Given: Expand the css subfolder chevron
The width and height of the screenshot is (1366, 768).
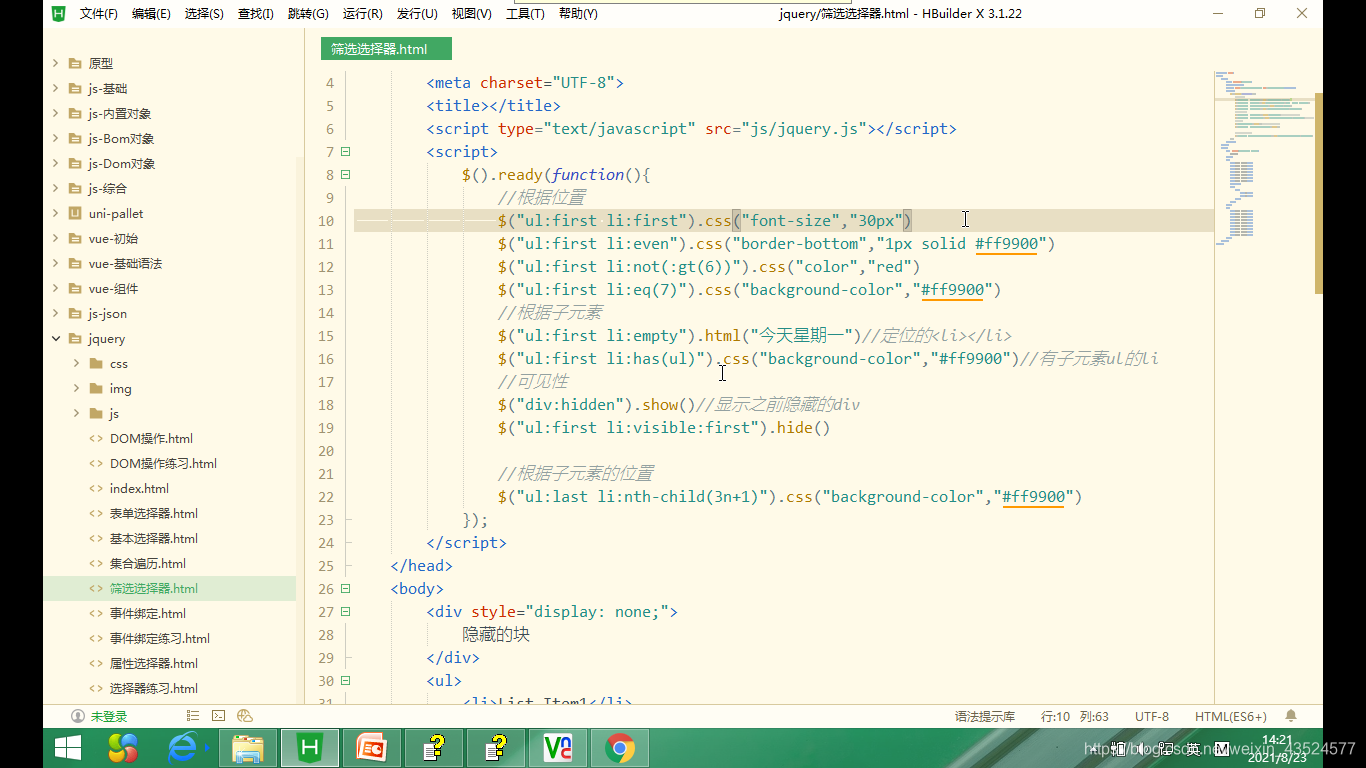Looking at the screenshot, I should tap(77, 363).
